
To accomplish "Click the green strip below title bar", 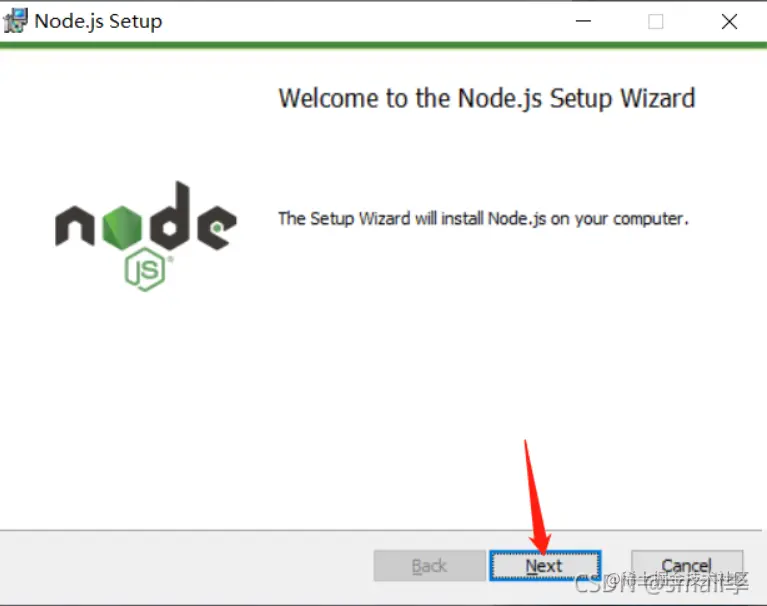I will tap(384, 45).
